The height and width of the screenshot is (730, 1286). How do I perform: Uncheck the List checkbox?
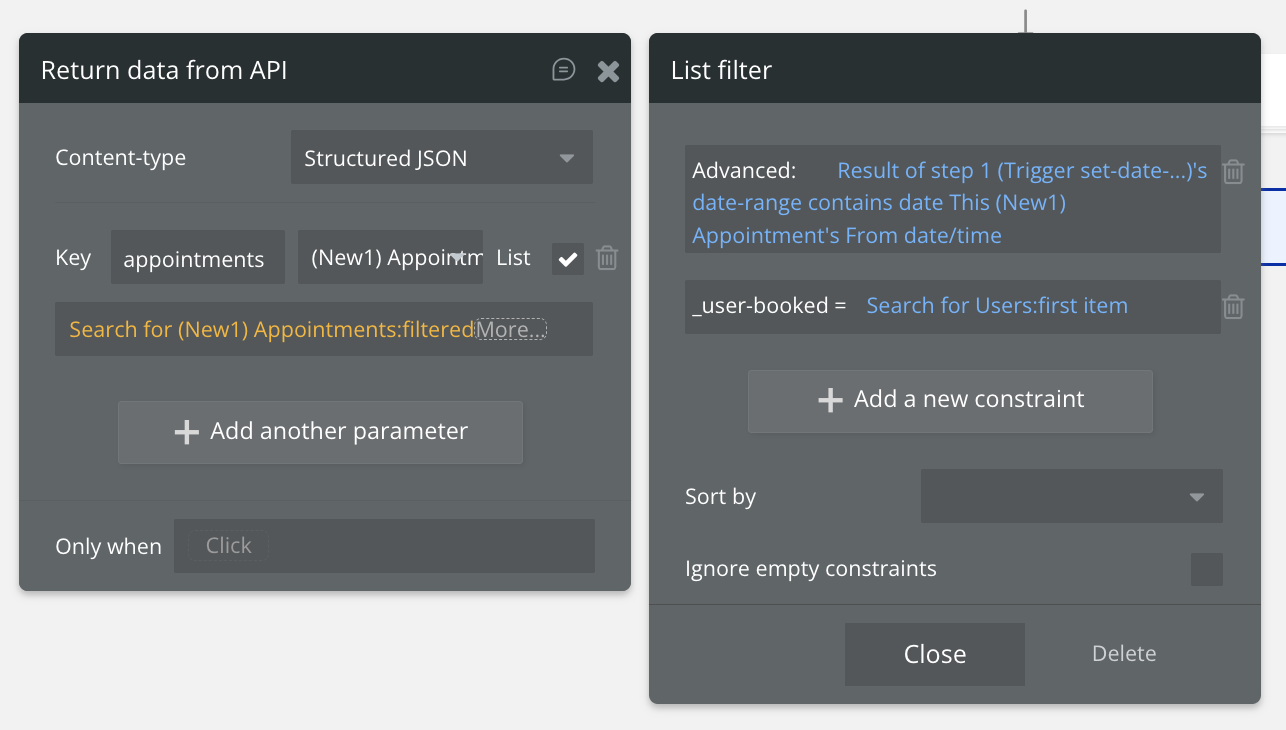[x=568, y=259]
